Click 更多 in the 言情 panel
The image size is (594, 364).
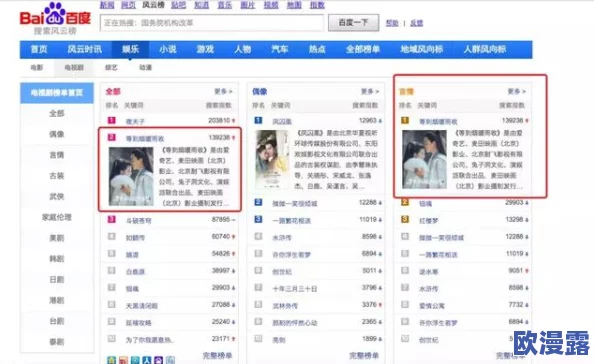point(517,91)
